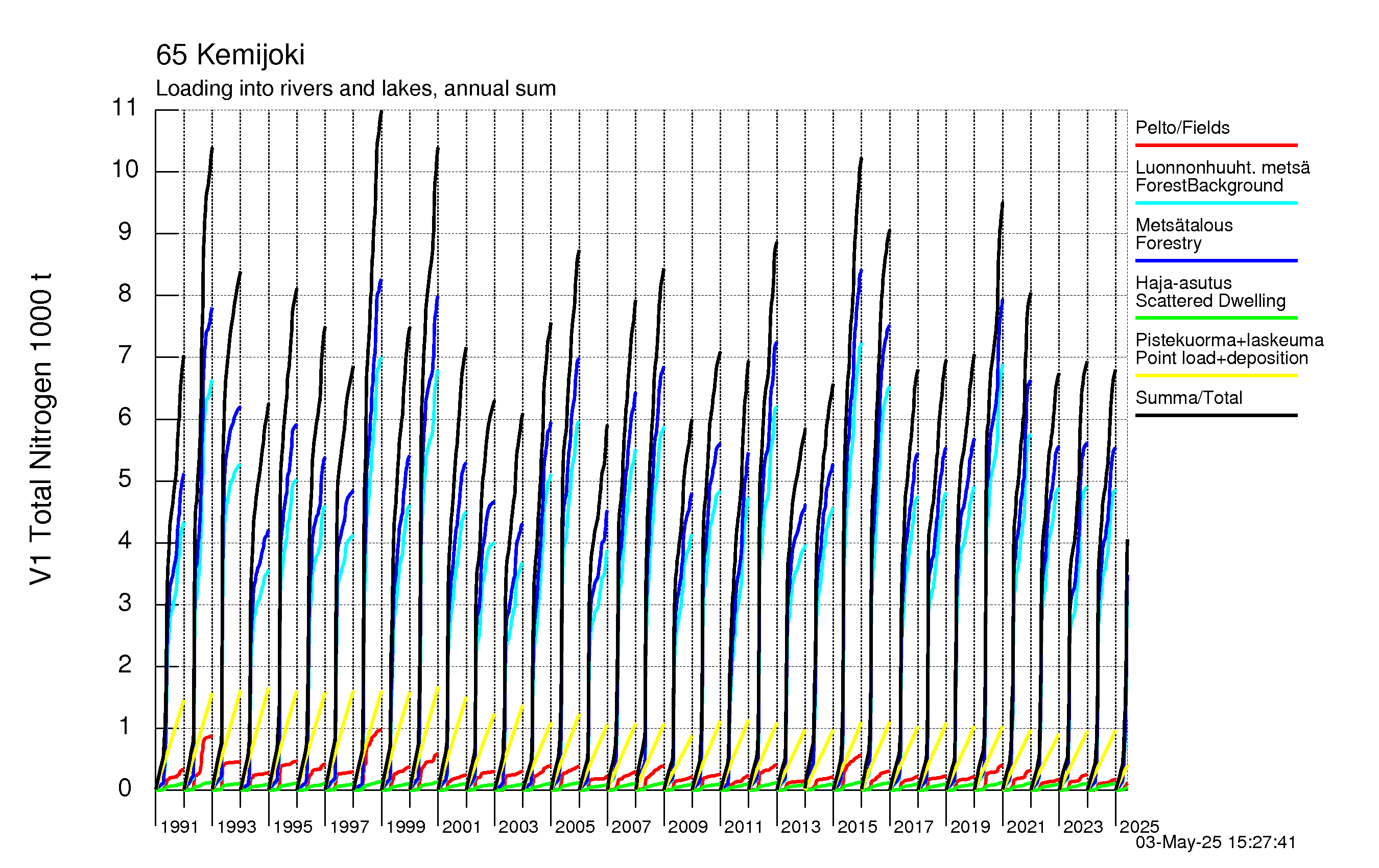Click the green Scattered Dwelling legend line
Image resolution: width=1379 pixels, height=868 pixels.
point(1217,318)
